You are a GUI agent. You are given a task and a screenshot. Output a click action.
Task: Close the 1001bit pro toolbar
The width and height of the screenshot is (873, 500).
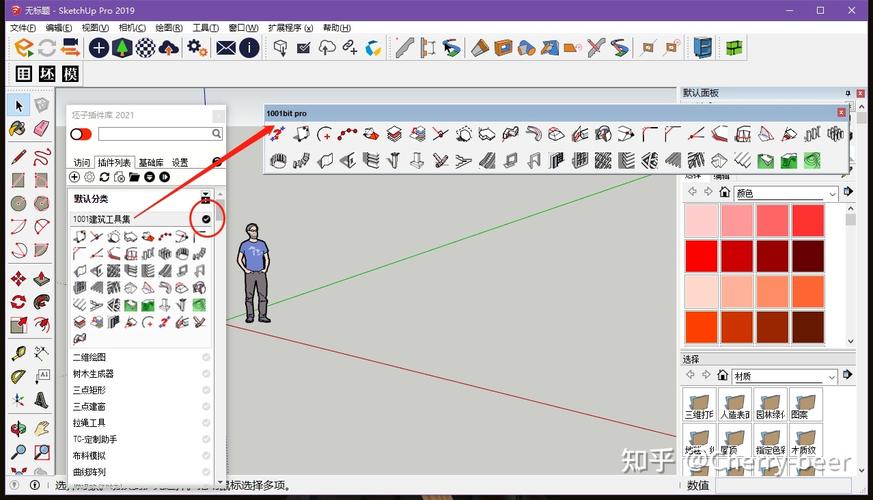841,113
